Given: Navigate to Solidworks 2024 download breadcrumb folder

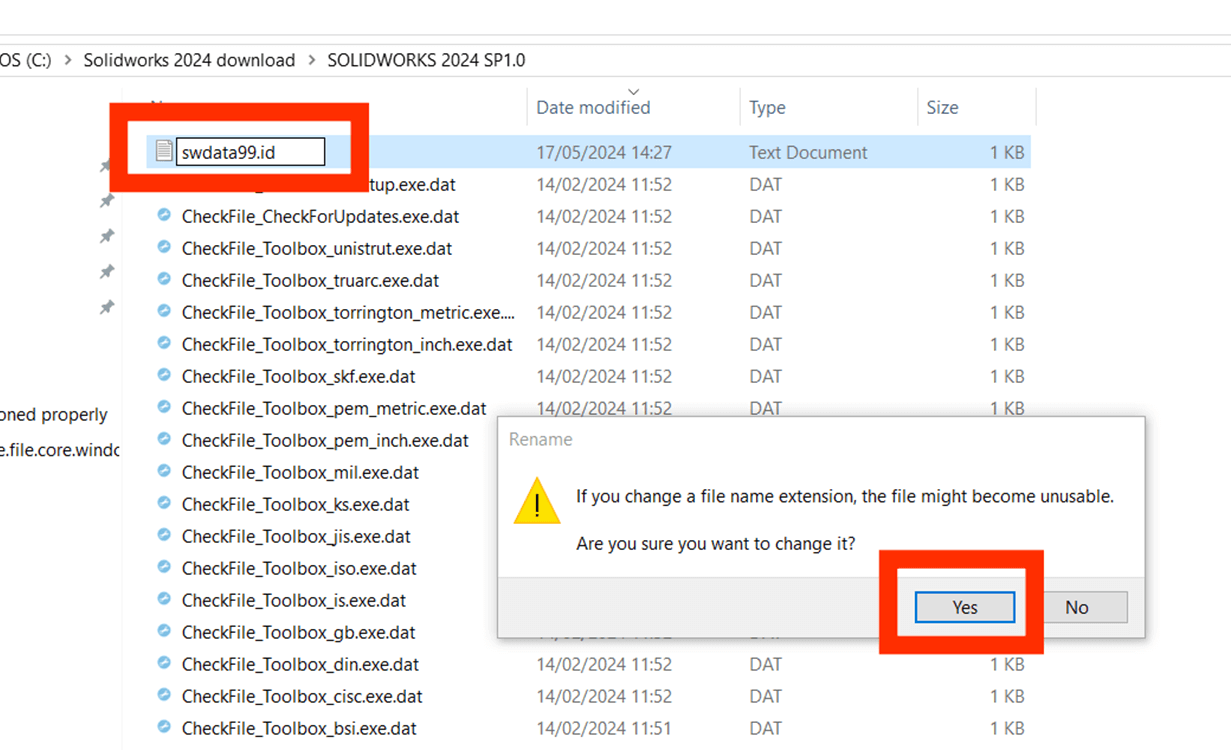Looking at the screenshot, I should [189, 60].
